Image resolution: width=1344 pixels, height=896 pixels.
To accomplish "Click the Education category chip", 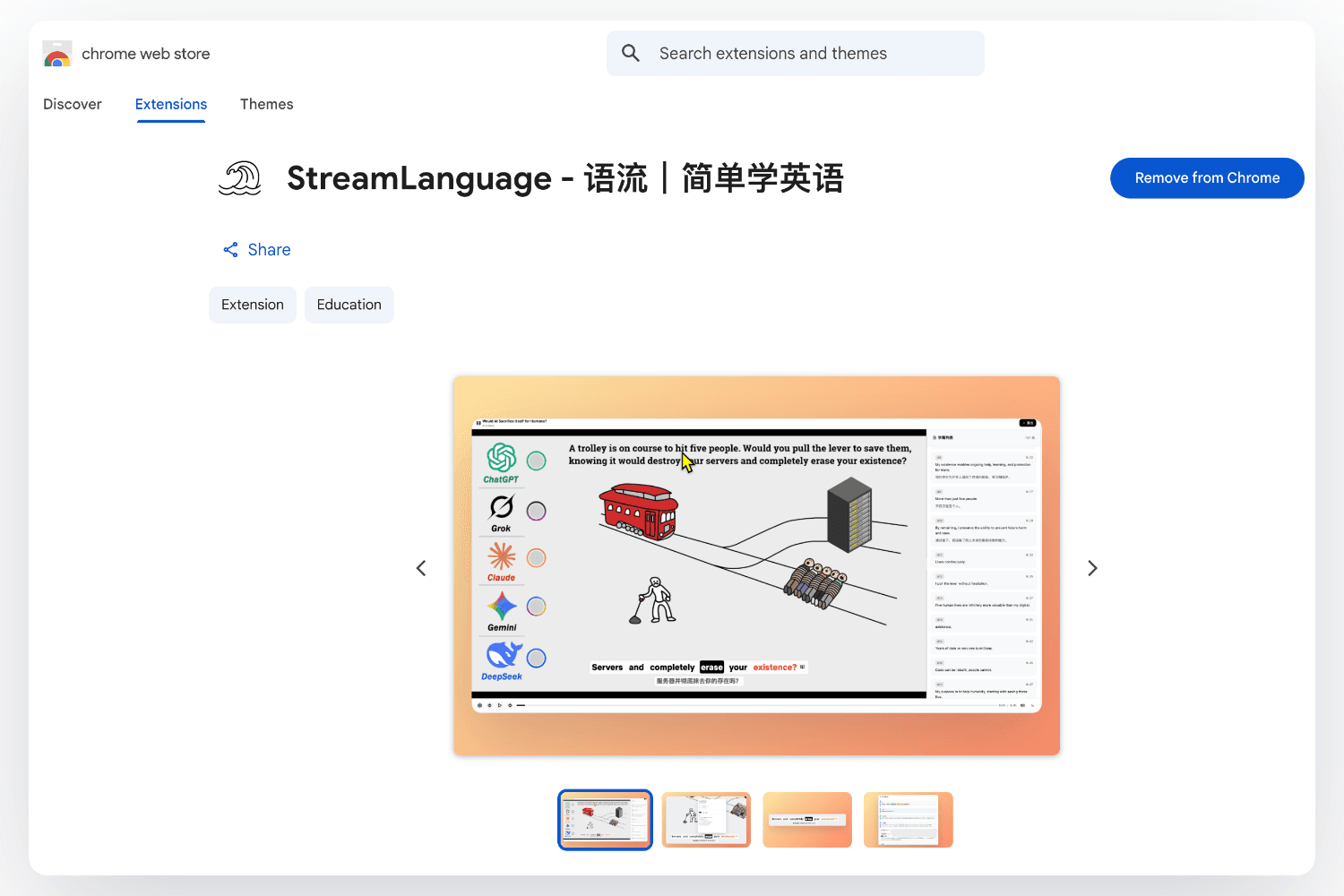I will pyautogui.click(x=349, y=305).
